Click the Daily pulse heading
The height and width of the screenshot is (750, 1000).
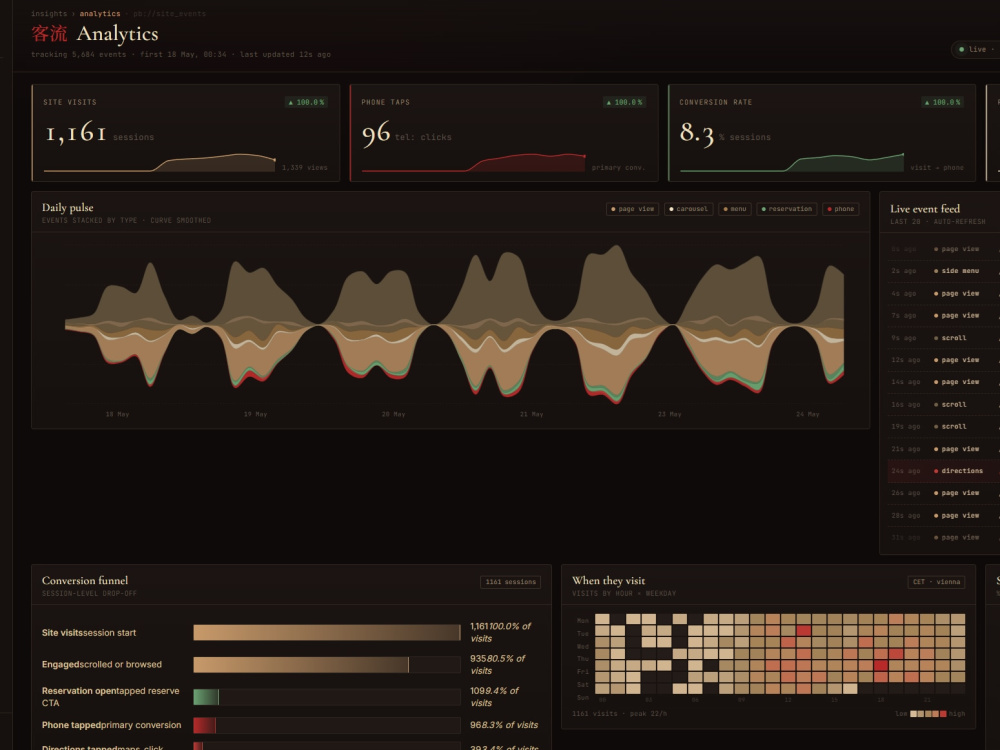pyautogui.click(x=68, y=207)
